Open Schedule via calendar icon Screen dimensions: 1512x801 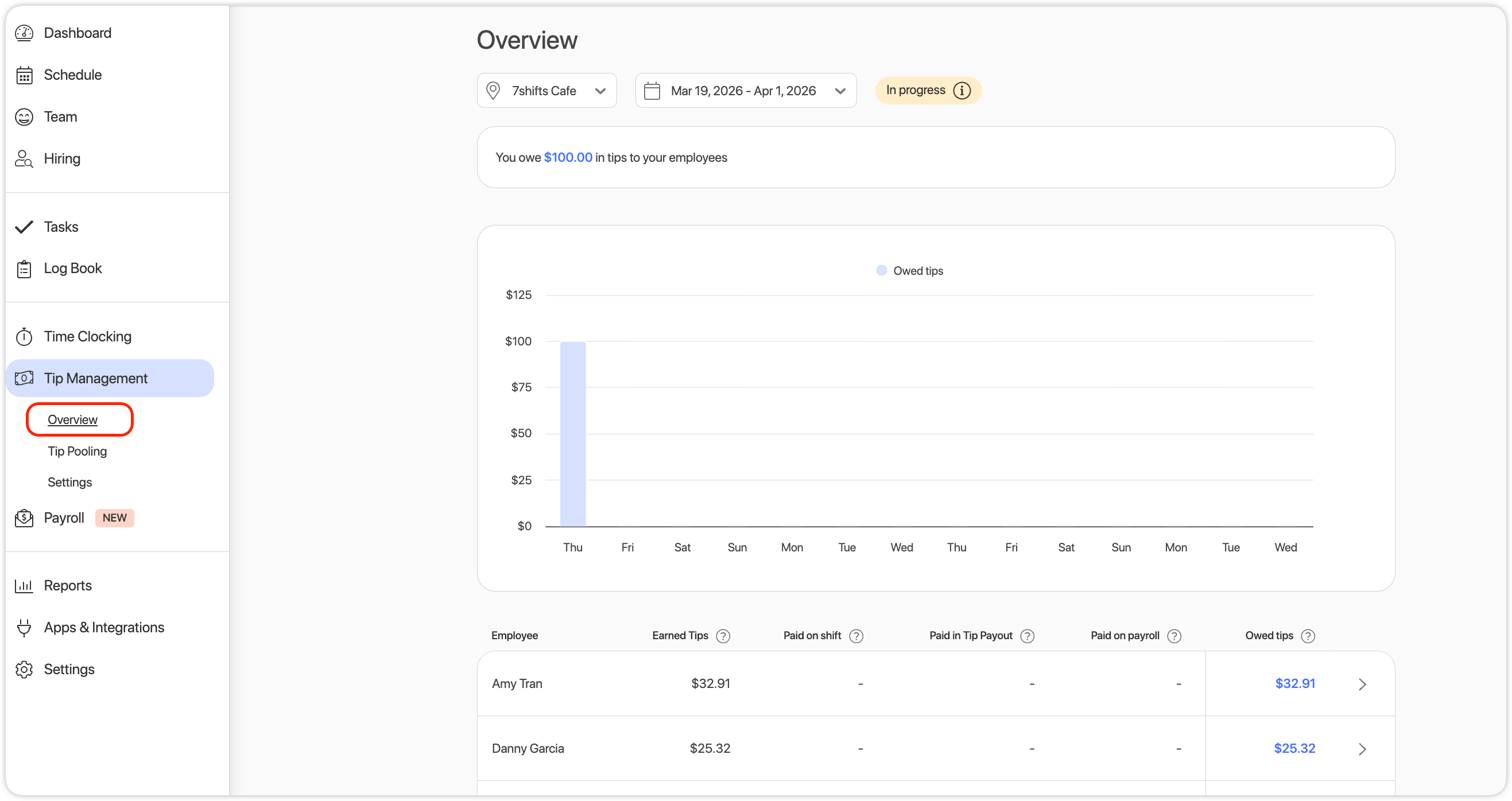click(x=24, y=75)
